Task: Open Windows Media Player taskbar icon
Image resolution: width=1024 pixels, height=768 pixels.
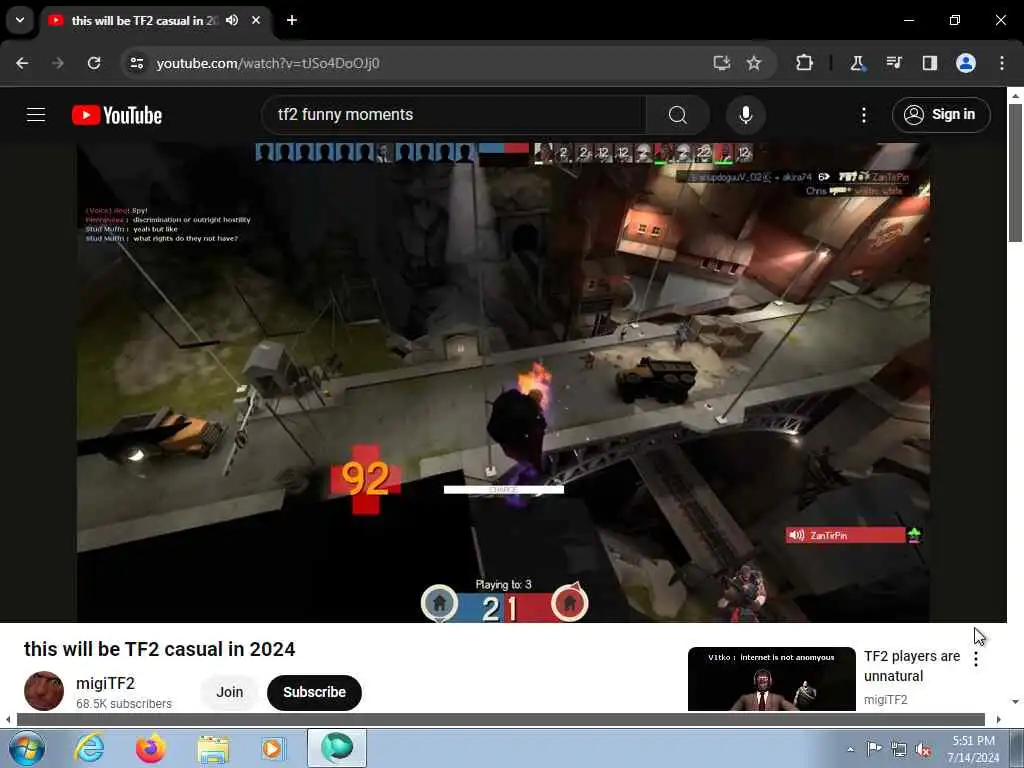Action: 273,748
